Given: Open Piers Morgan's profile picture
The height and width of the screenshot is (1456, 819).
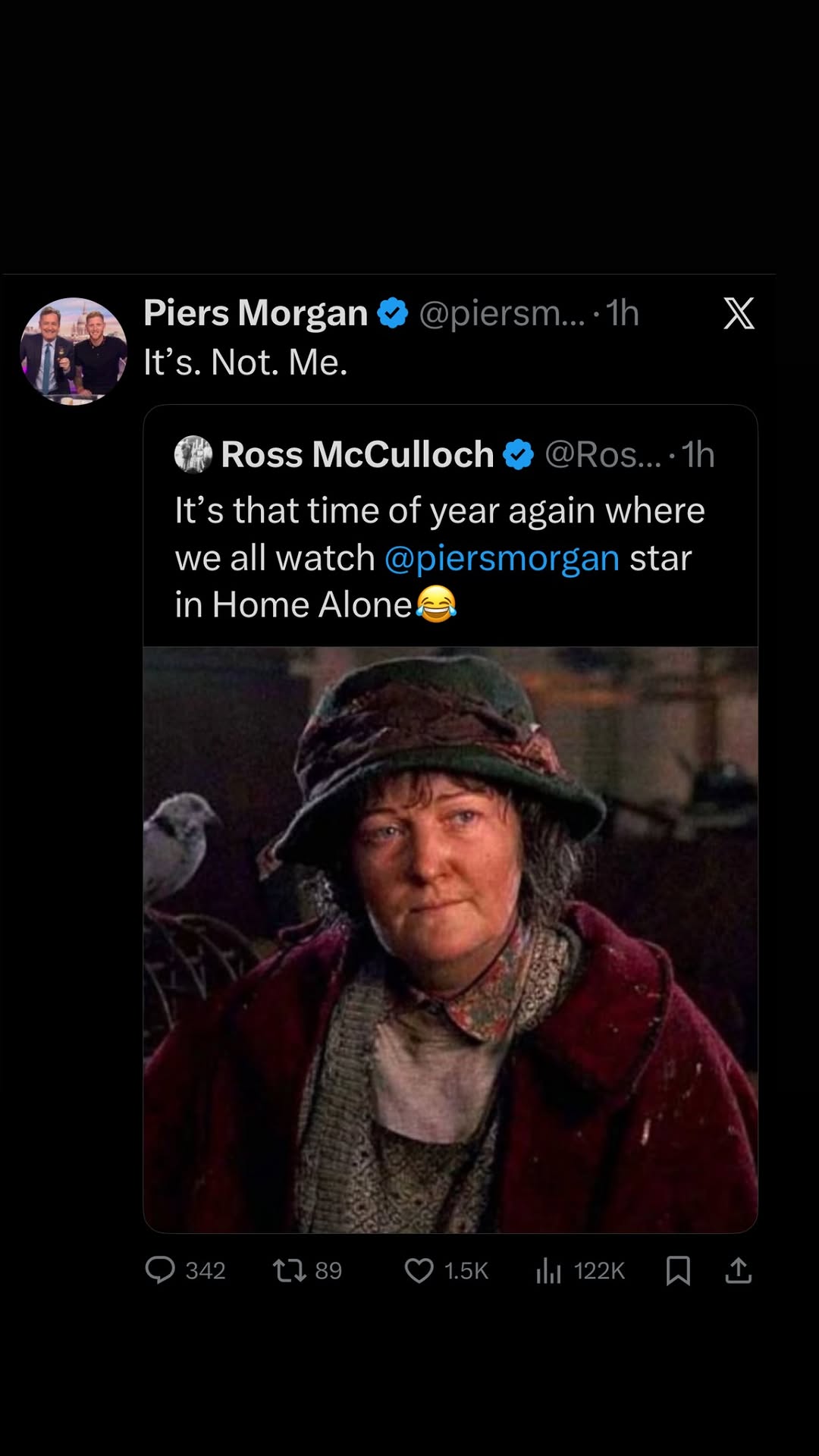Looking at the screenshot, I should click(x=74, y=350).
